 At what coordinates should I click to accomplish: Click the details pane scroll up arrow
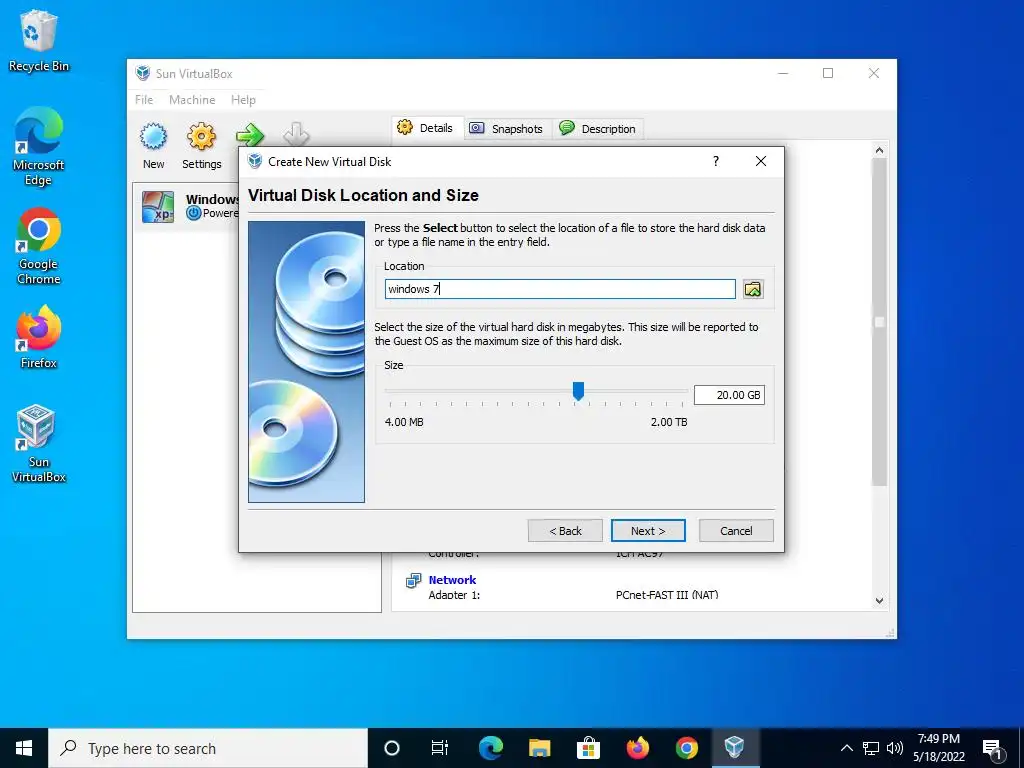point(879,150)
